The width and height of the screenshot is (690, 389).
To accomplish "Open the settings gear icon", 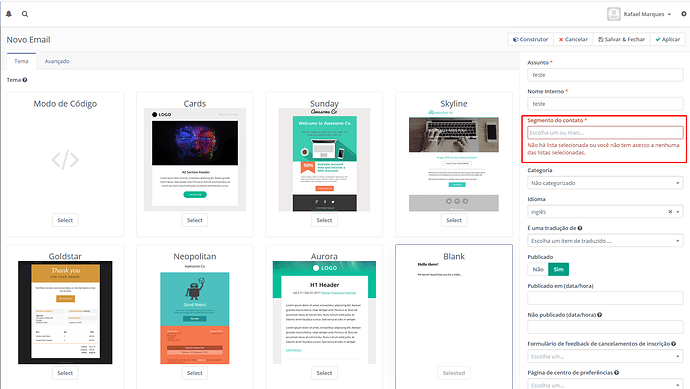I will (x=684, y=14).
